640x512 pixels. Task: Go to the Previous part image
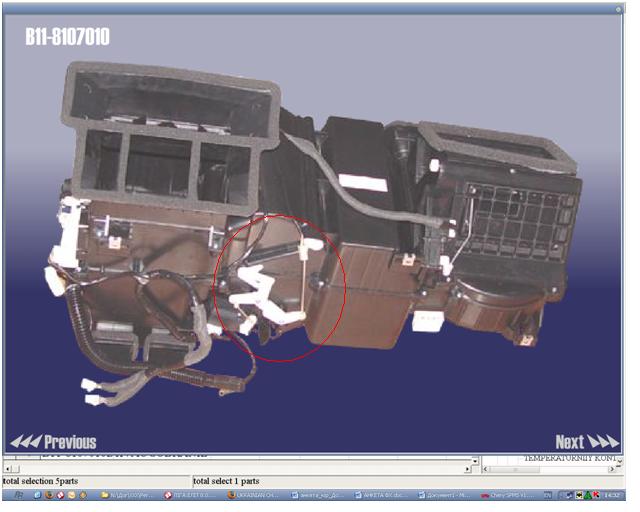pos(53,442)
